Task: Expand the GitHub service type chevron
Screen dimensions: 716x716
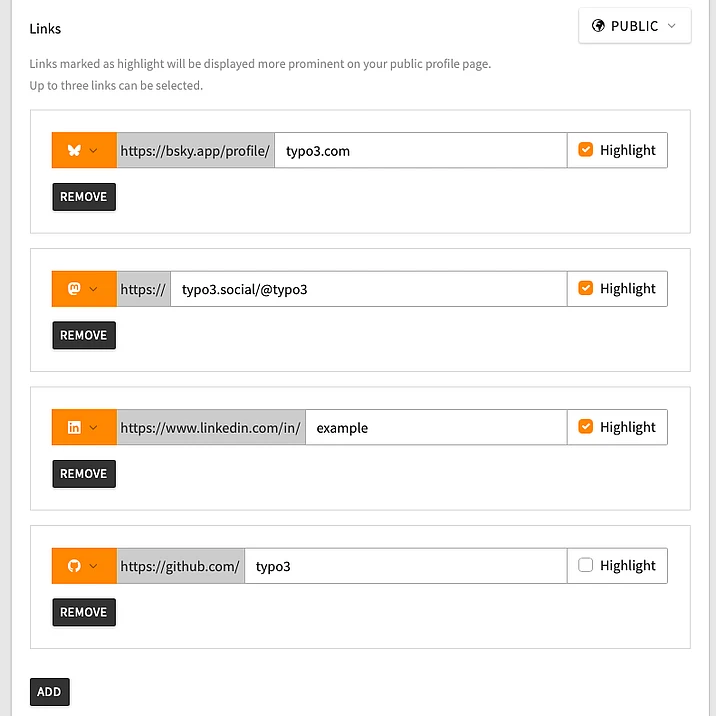Action: (94, 566)
